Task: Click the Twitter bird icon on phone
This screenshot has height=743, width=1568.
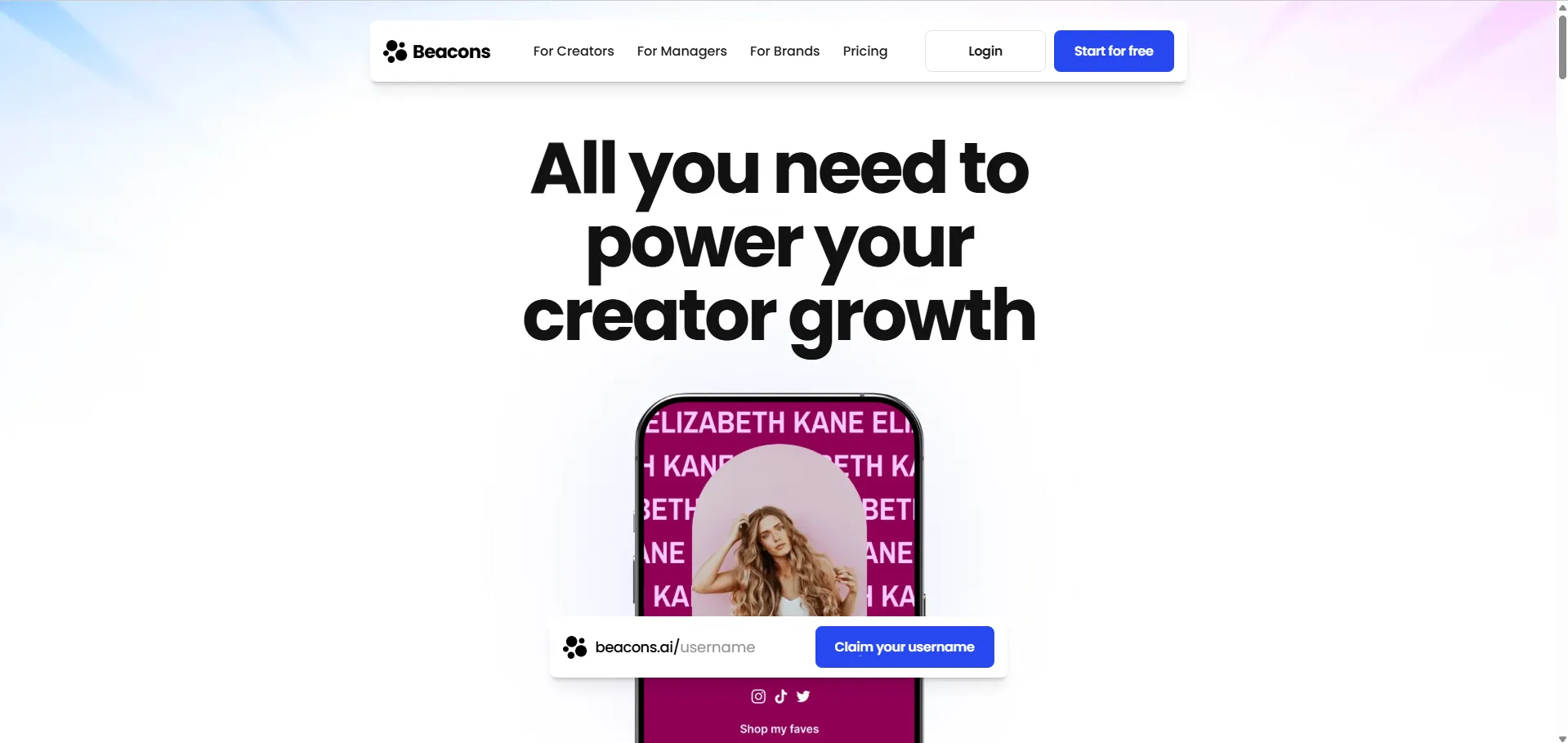Action: (803, 696)
